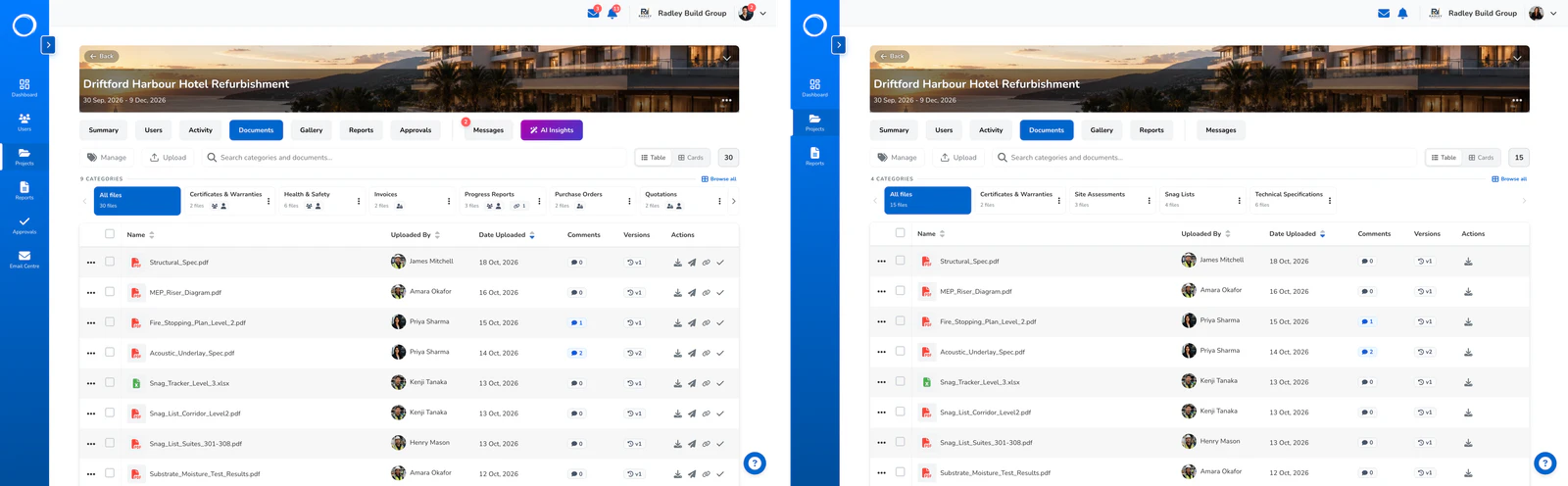Open Gallery tab in right panel
Screen dimensions: 1568x486
coord(1102,130)
